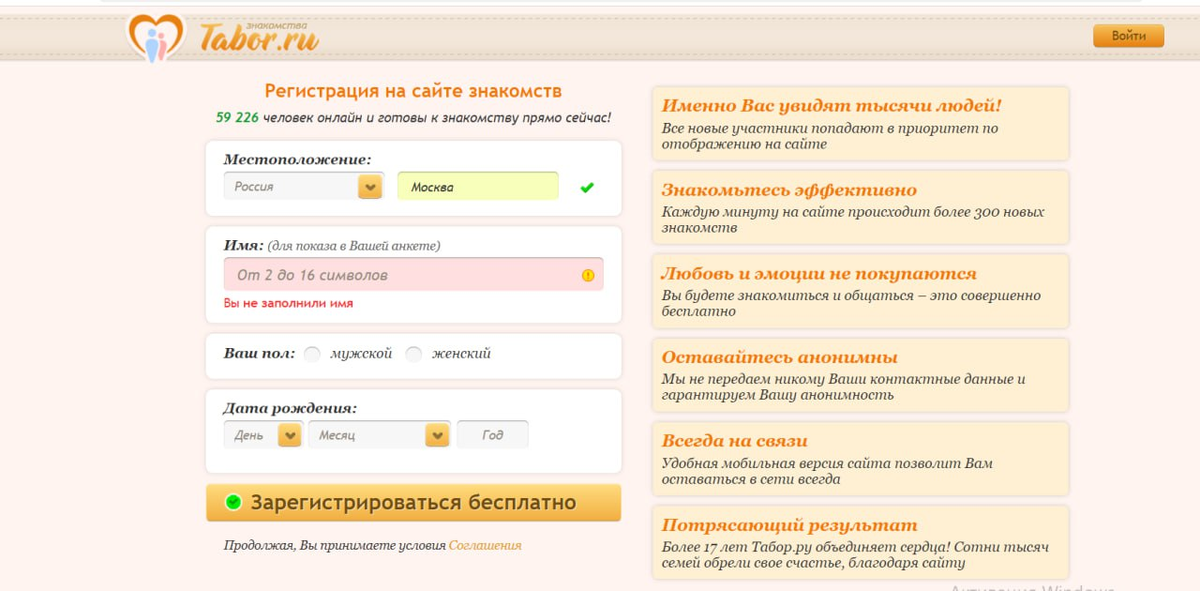Open the Россия country dropdown
This screenshot has height=591, width=1200.
(303, 186)
